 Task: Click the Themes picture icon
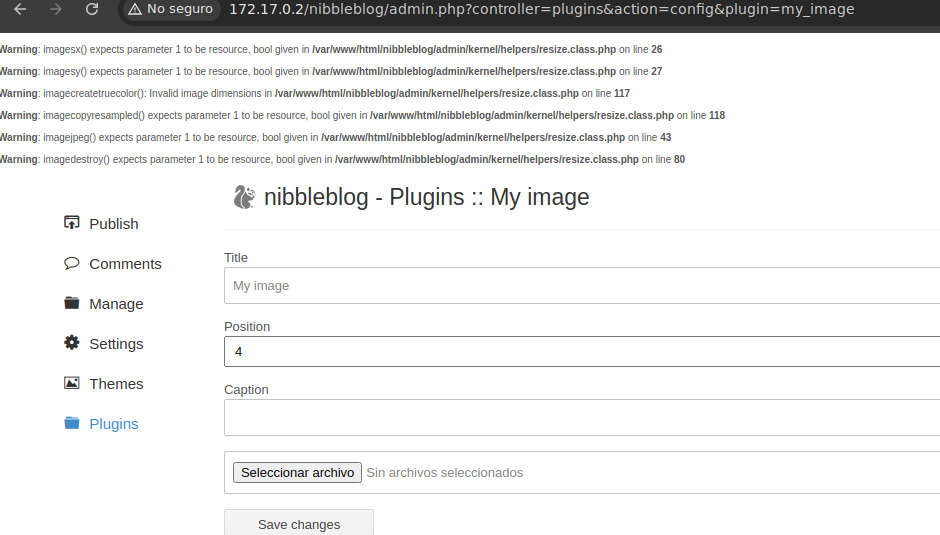coord(71,383)
